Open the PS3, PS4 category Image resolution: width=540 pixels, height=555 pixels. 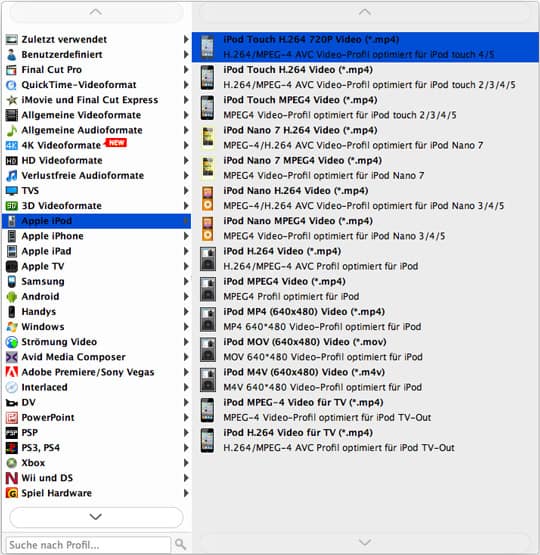pos(96,448)
